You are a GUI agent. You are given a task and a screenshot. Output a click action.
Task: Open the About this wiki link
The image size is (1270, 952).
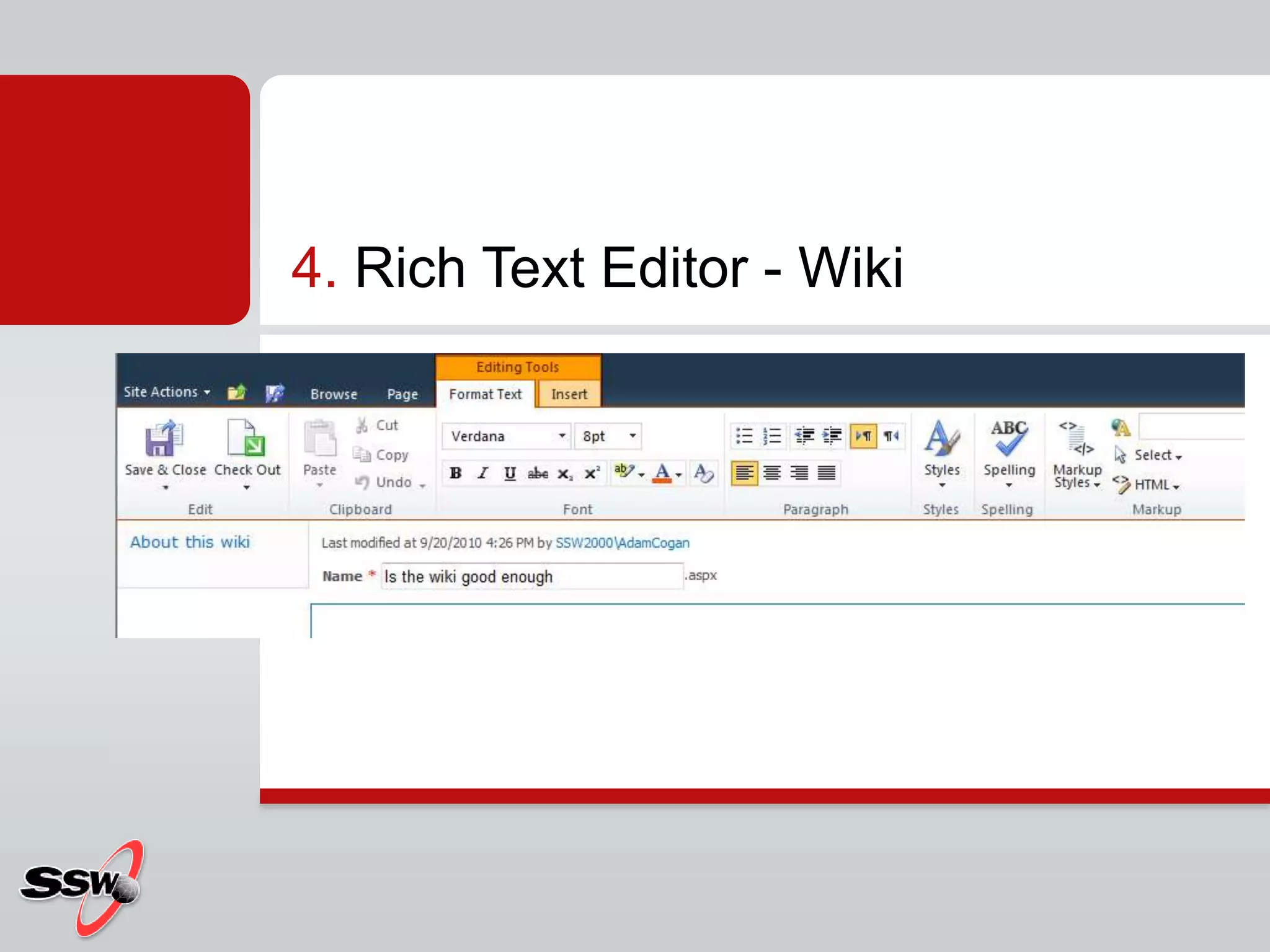tap(190, 542)
